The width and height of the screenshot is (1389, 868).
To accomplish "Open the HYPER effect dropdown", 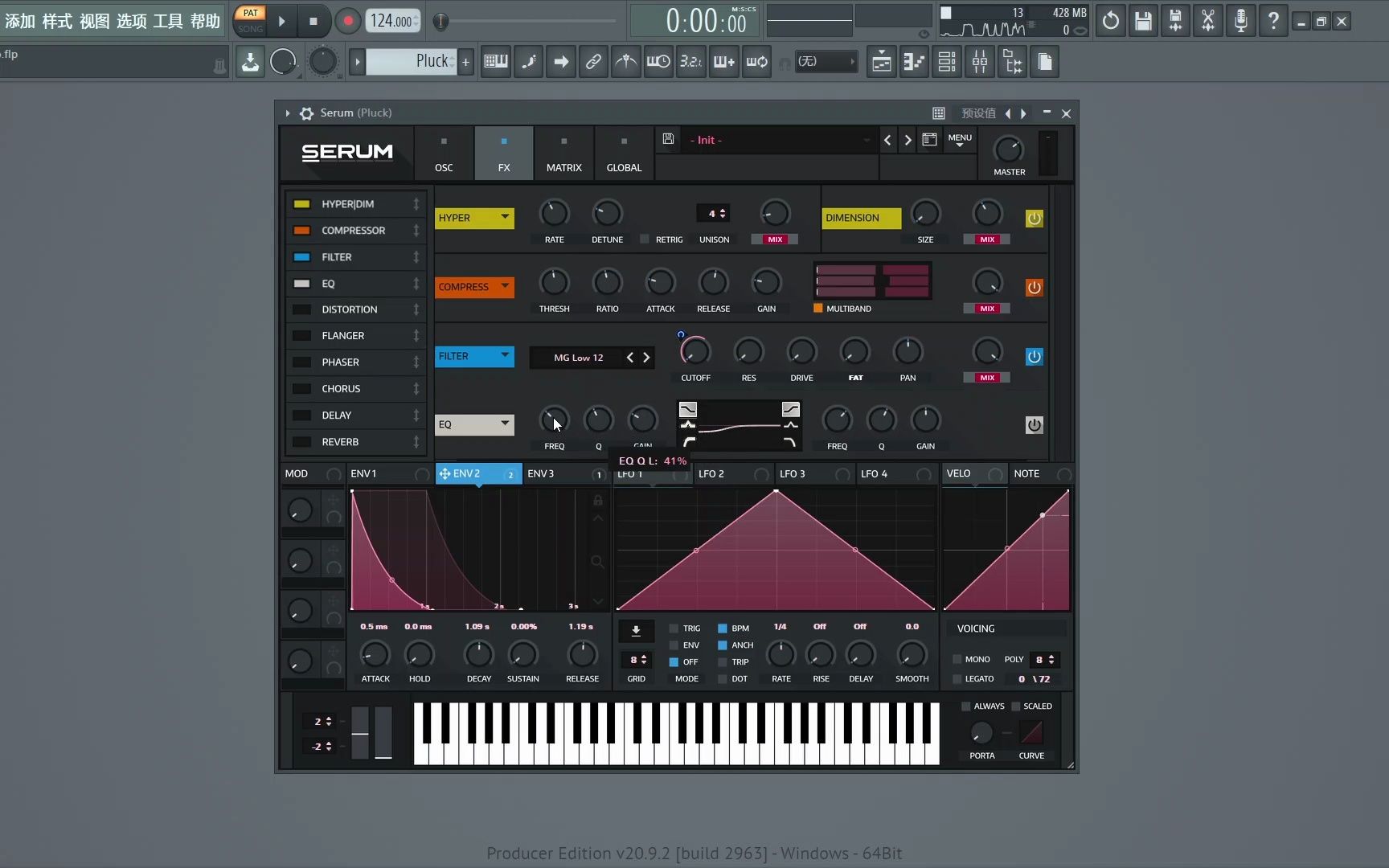I will click(474, 218).
